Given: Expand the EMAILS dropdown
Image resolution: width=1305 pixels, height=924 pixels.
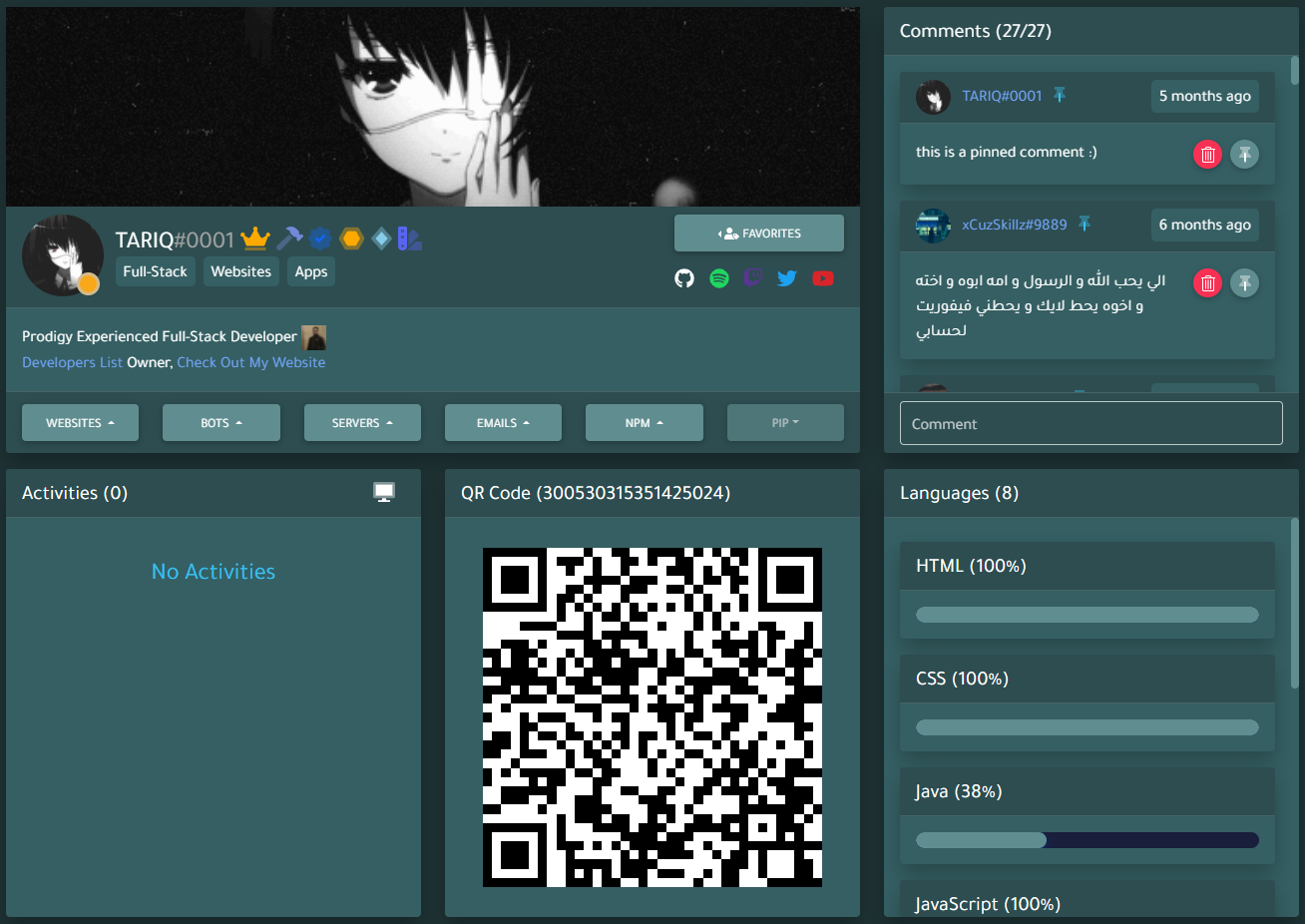Looking at the screenshot, I should (503, 423).
